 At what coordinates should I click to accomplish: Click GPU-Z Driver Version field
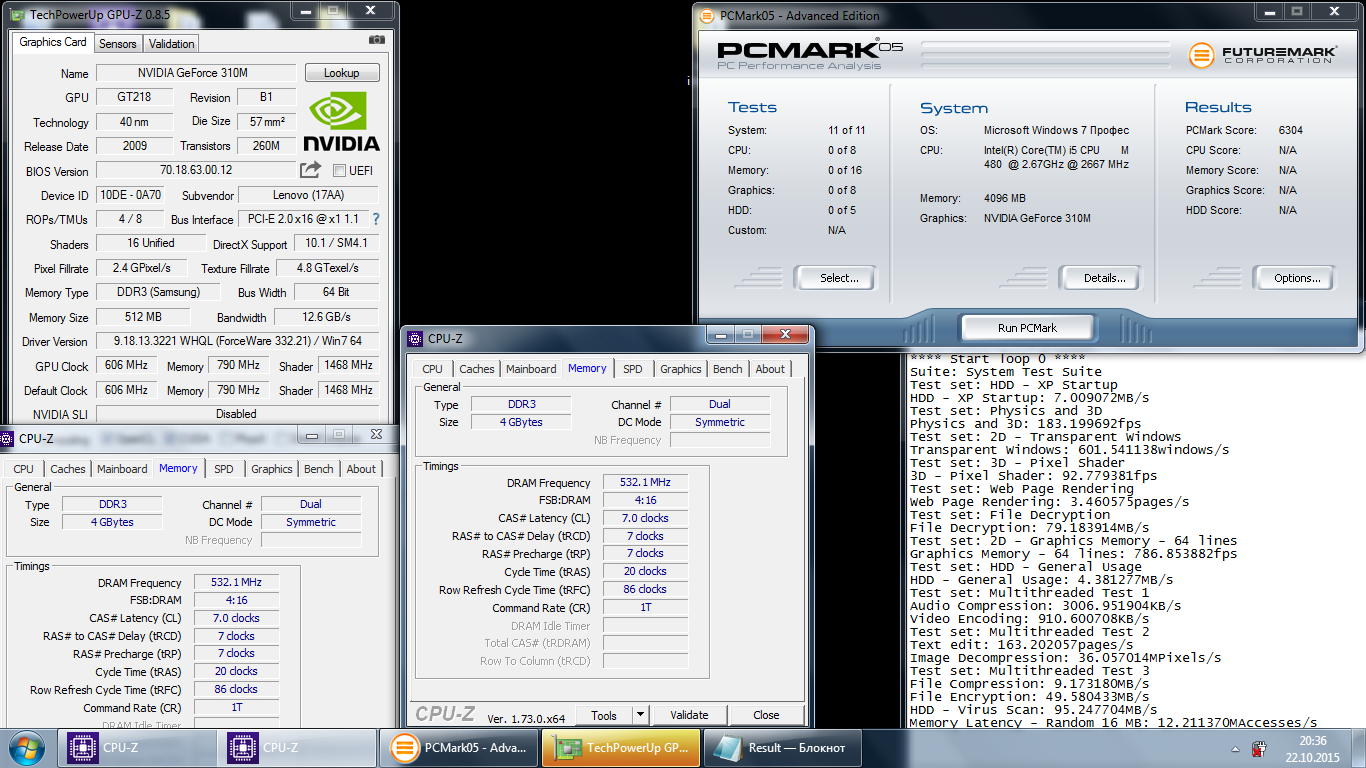click(237, 341)
